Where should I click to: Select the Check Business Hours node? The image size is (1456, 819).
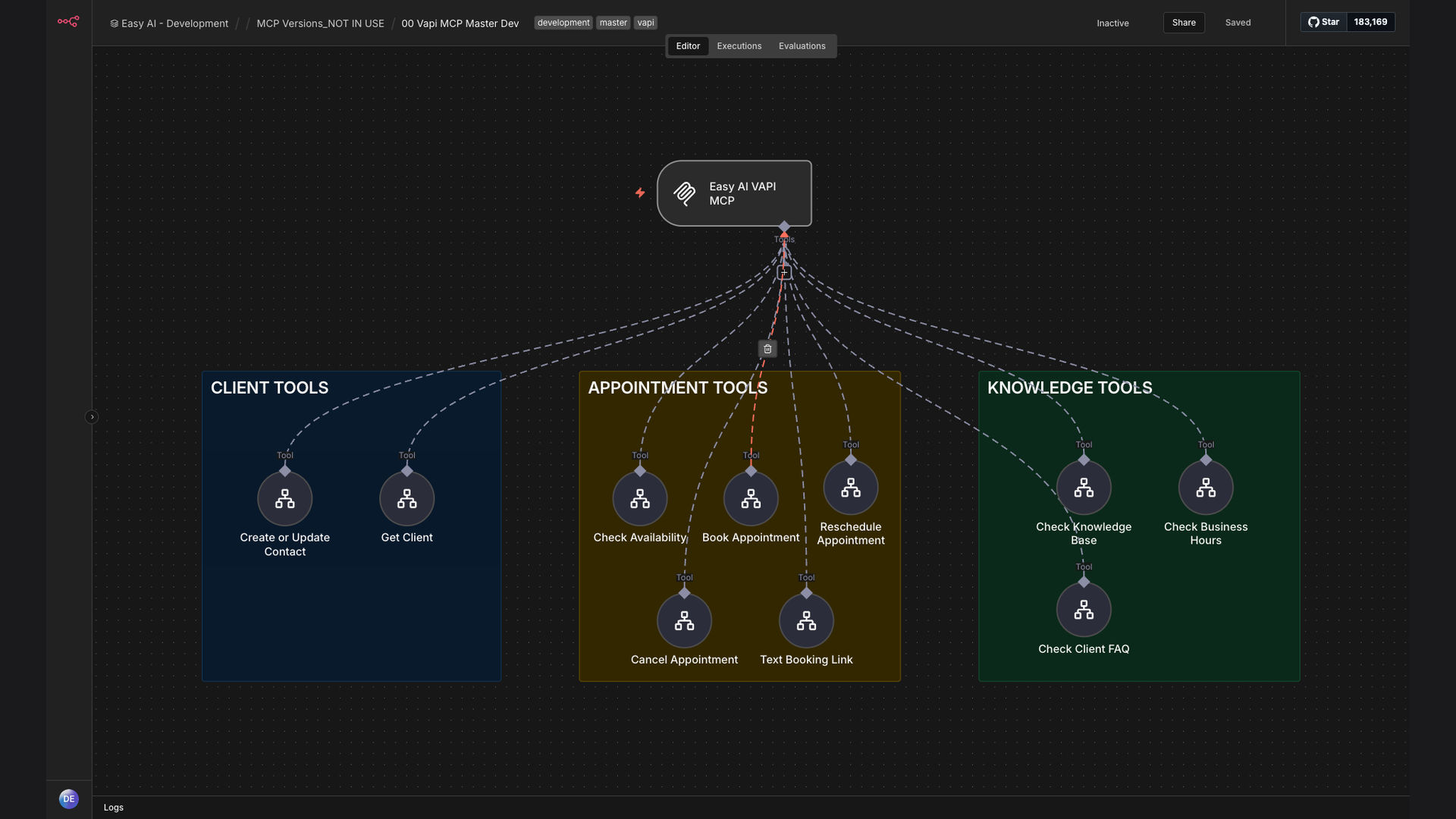(1206, 488)
